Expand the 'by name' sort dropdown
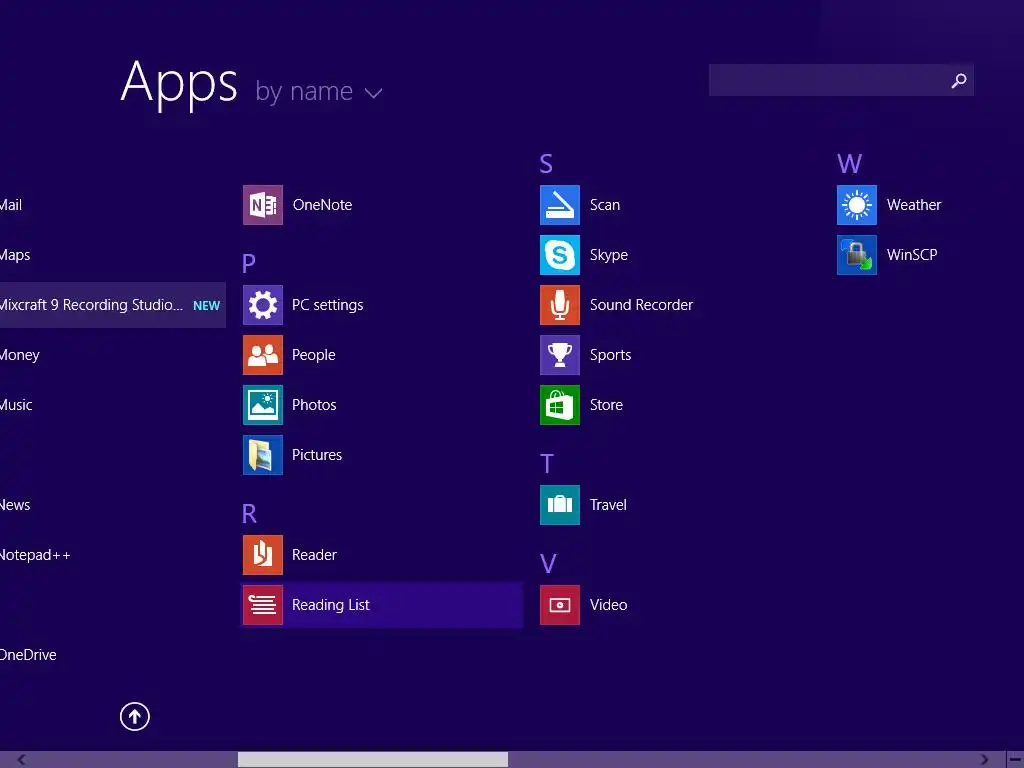The height and width of the screenshot is (768, 1024). point(318,92)
